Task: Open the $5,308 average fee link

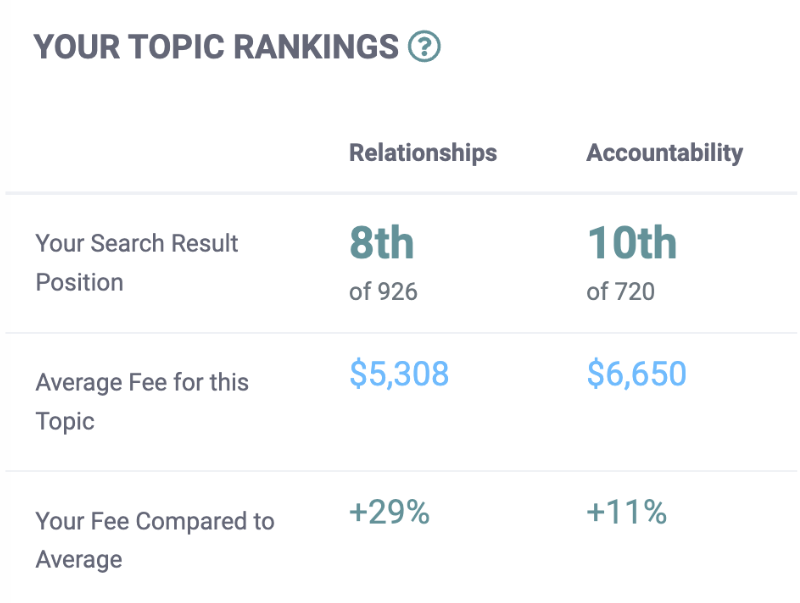Action: click(x=399, y=374)
